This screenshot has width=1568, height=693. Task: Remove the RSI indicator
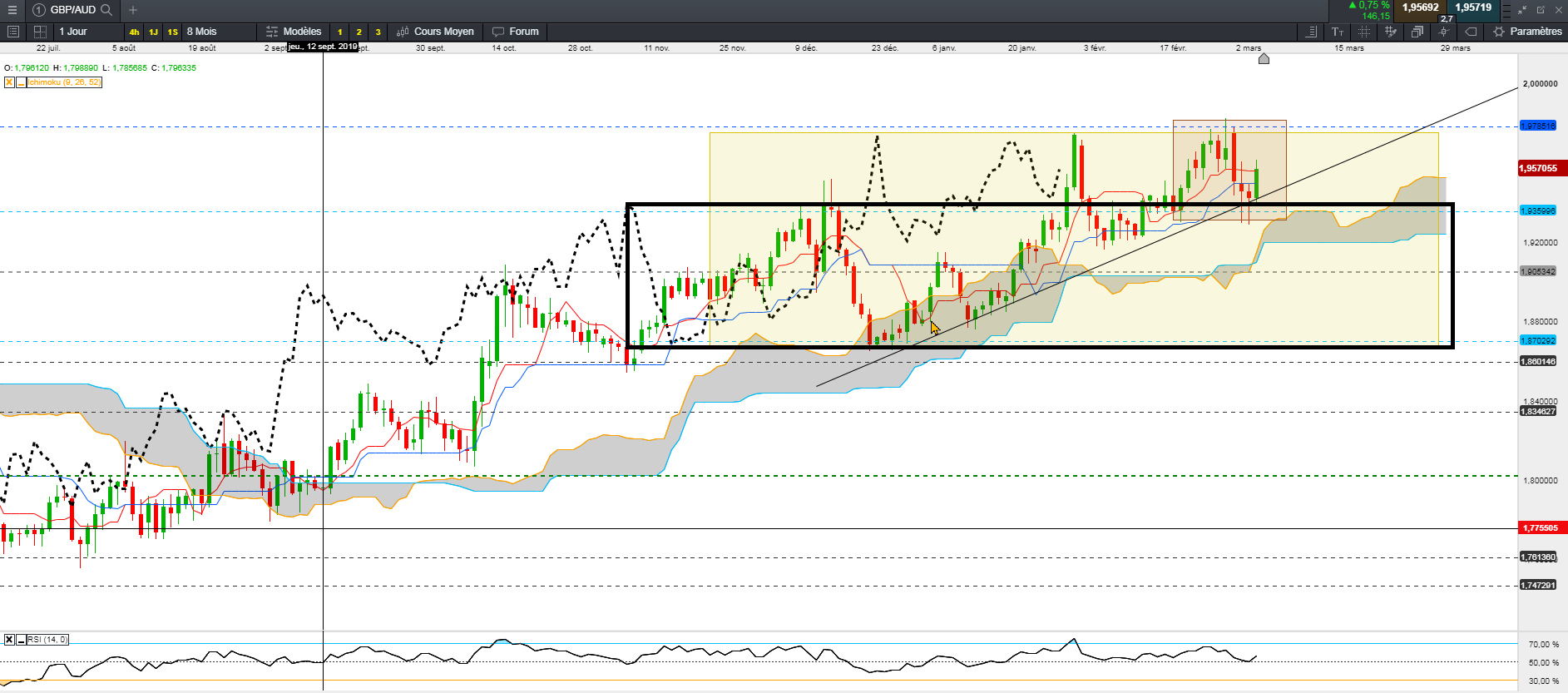[9, 640]
